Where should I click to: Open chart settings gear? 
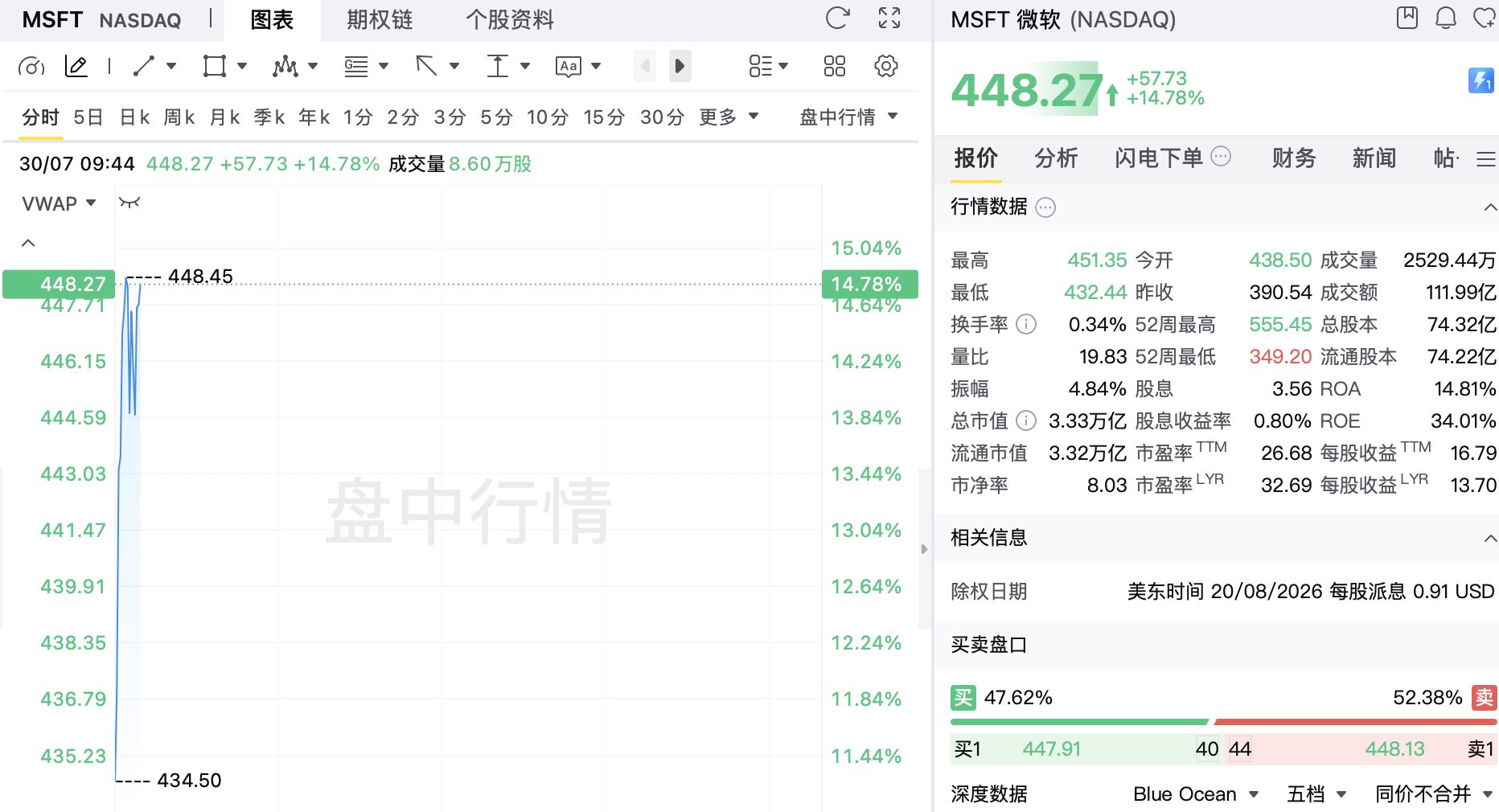[885, 66]
